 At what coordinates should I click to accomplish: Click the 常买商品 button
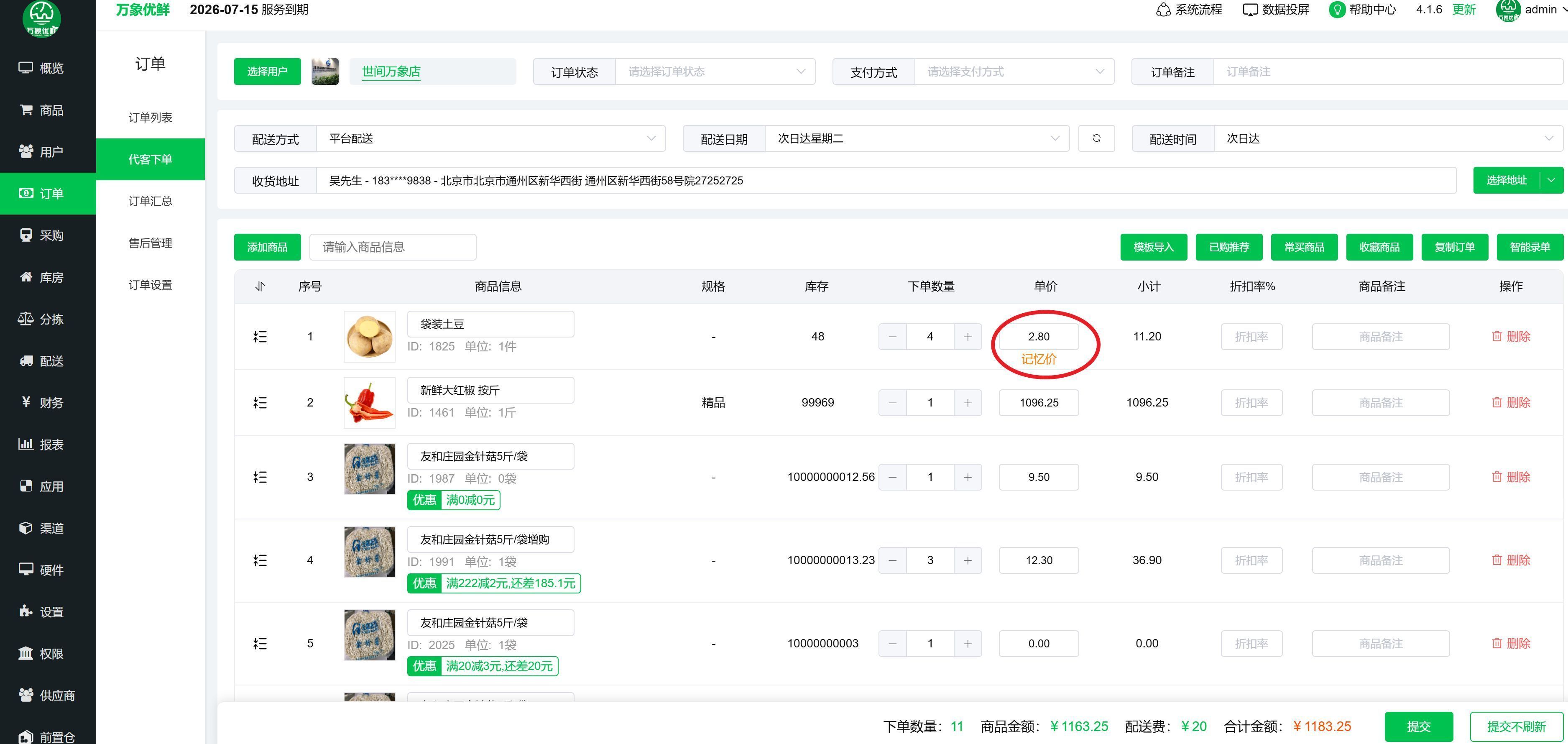coord(1305,247)
